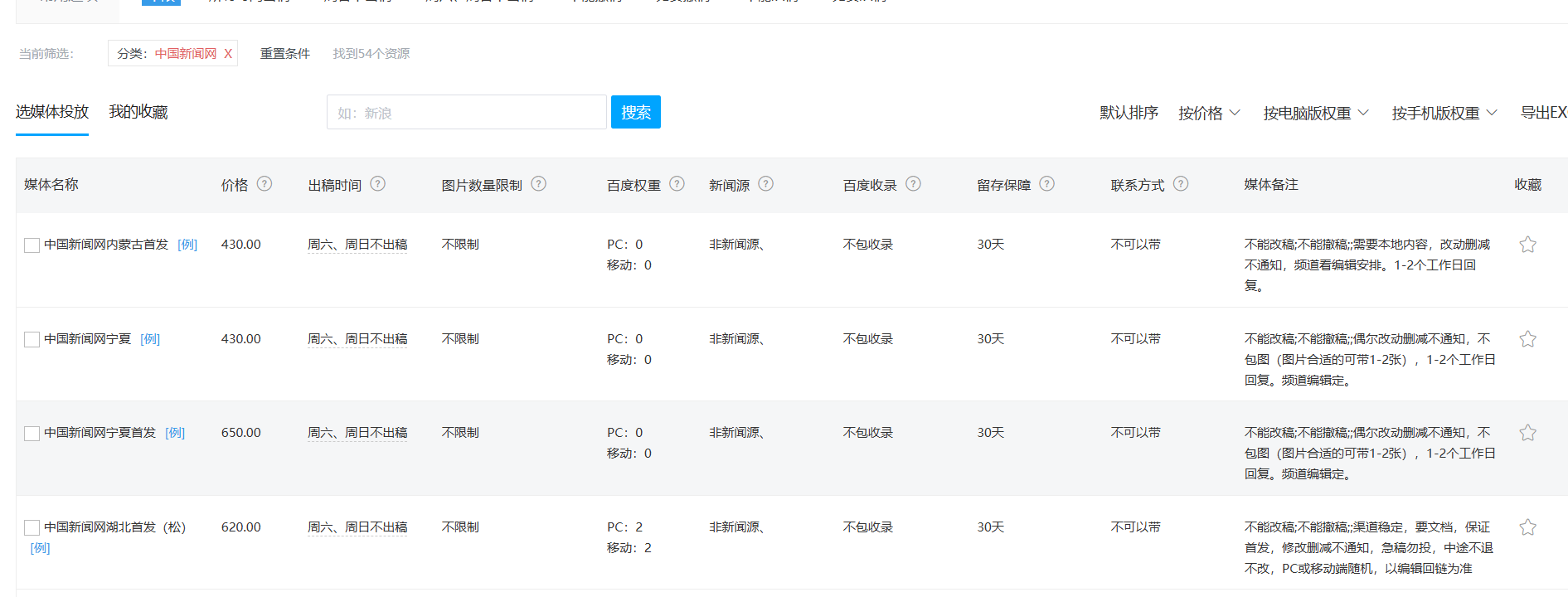Open help icon next to 出稿时间 header
Viewport: 1568px width, 597px height.
[378, 184]
